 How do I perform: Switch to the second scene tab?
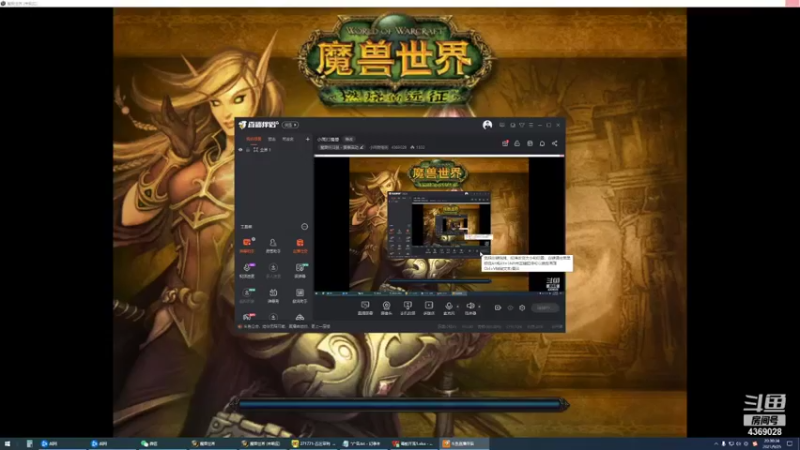pyautogui.click(x=272, y=139)
